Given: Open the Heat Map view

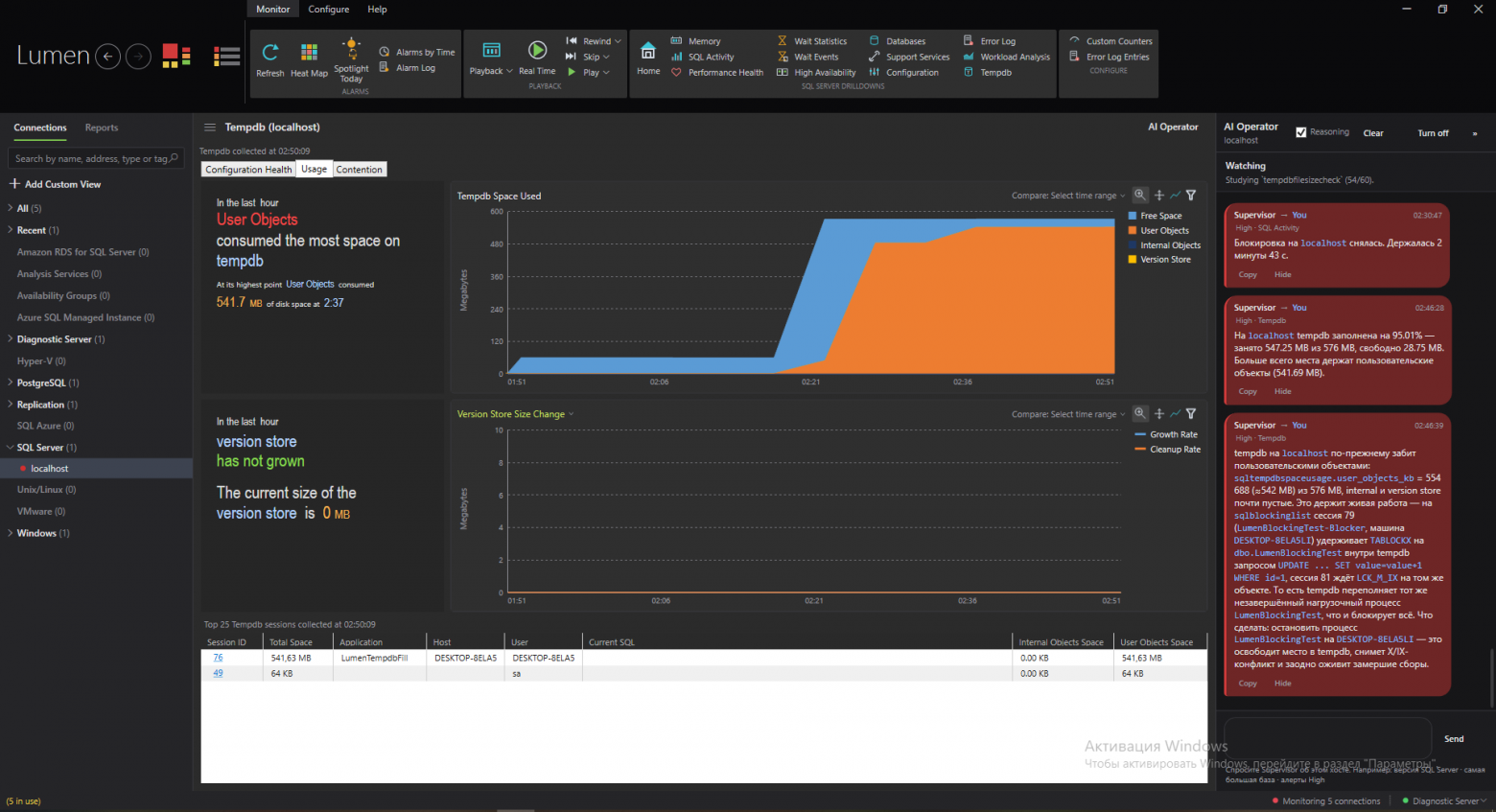Looking at the screenshot, I should (309, 58).
